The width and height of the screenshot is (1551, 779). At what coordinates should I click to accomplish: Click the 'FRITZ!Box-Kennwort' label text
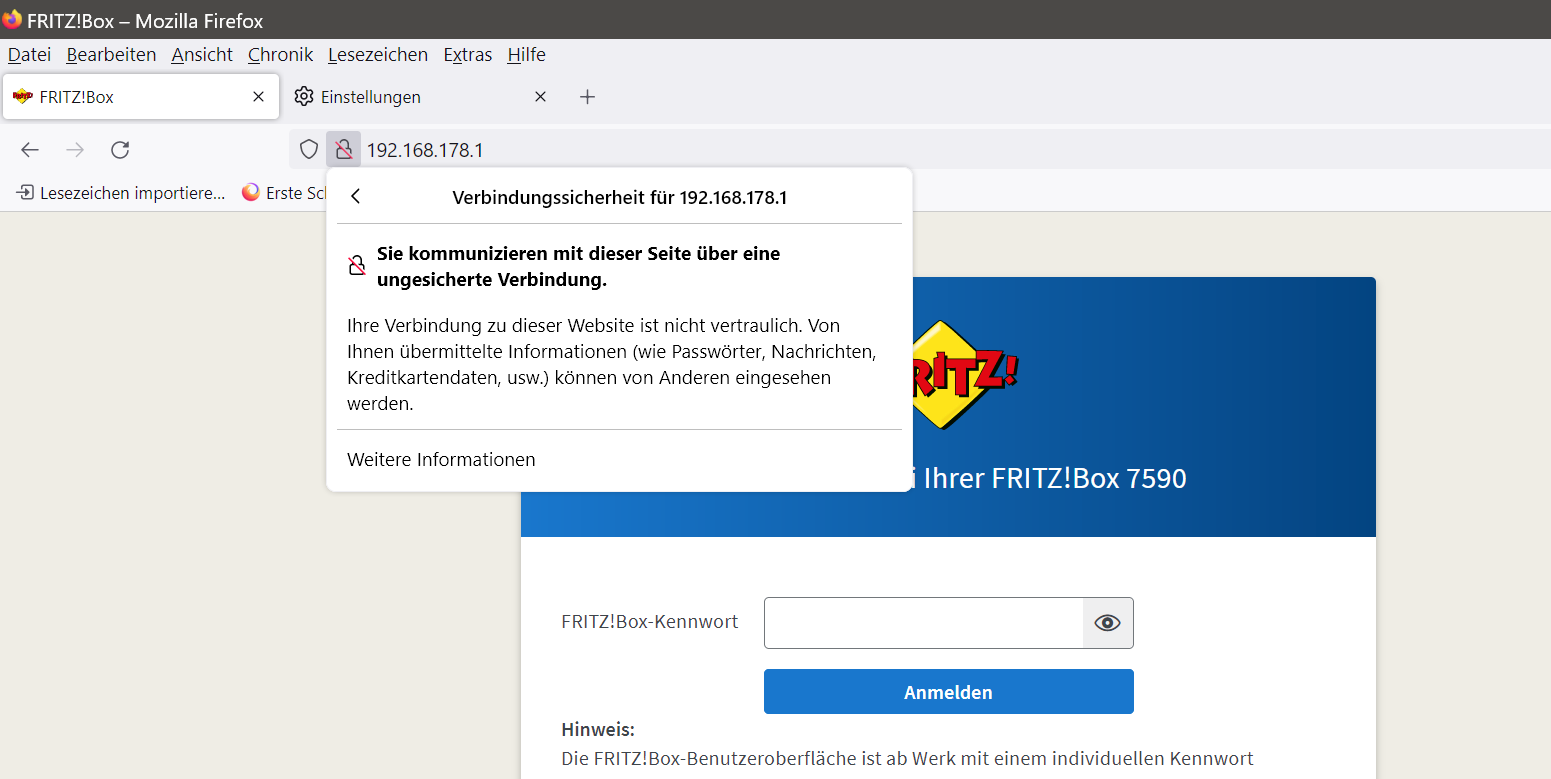[x=650, y=622]
